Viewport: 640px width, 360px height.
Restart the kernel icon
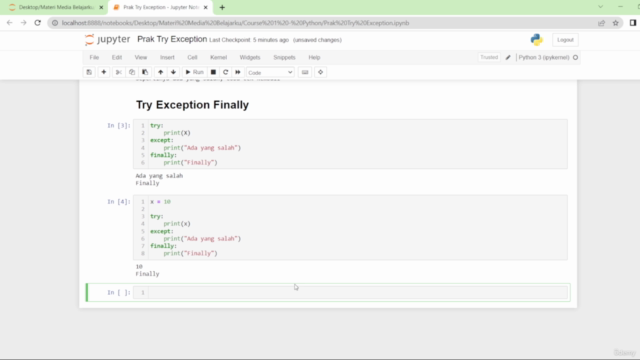(x=225, y=72)
